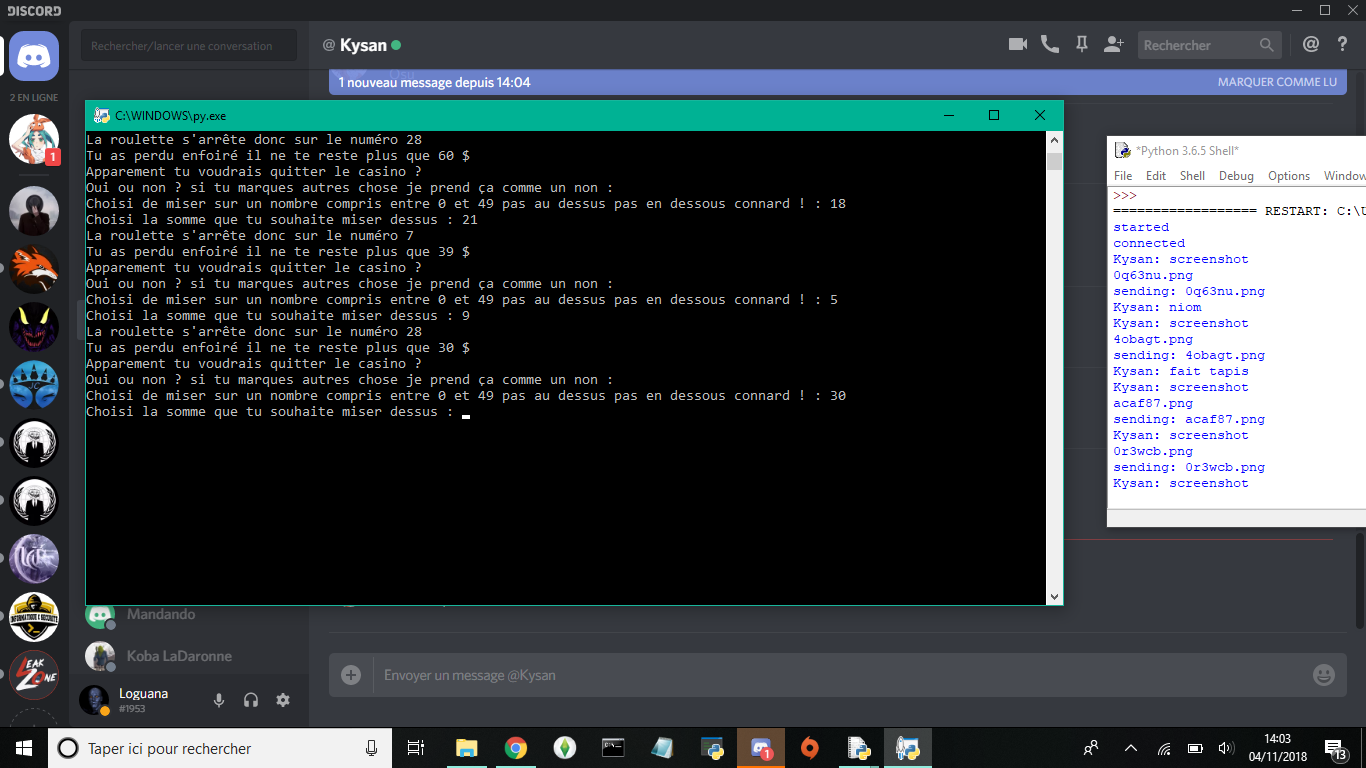Show hidden system tray icons chevron

click(1131, 748)
